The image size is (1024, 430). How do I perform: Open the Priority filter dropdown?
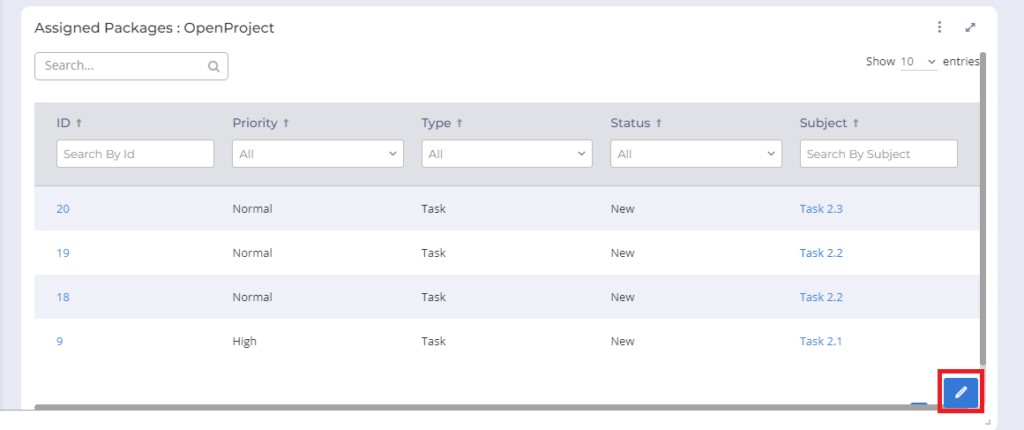318,154
